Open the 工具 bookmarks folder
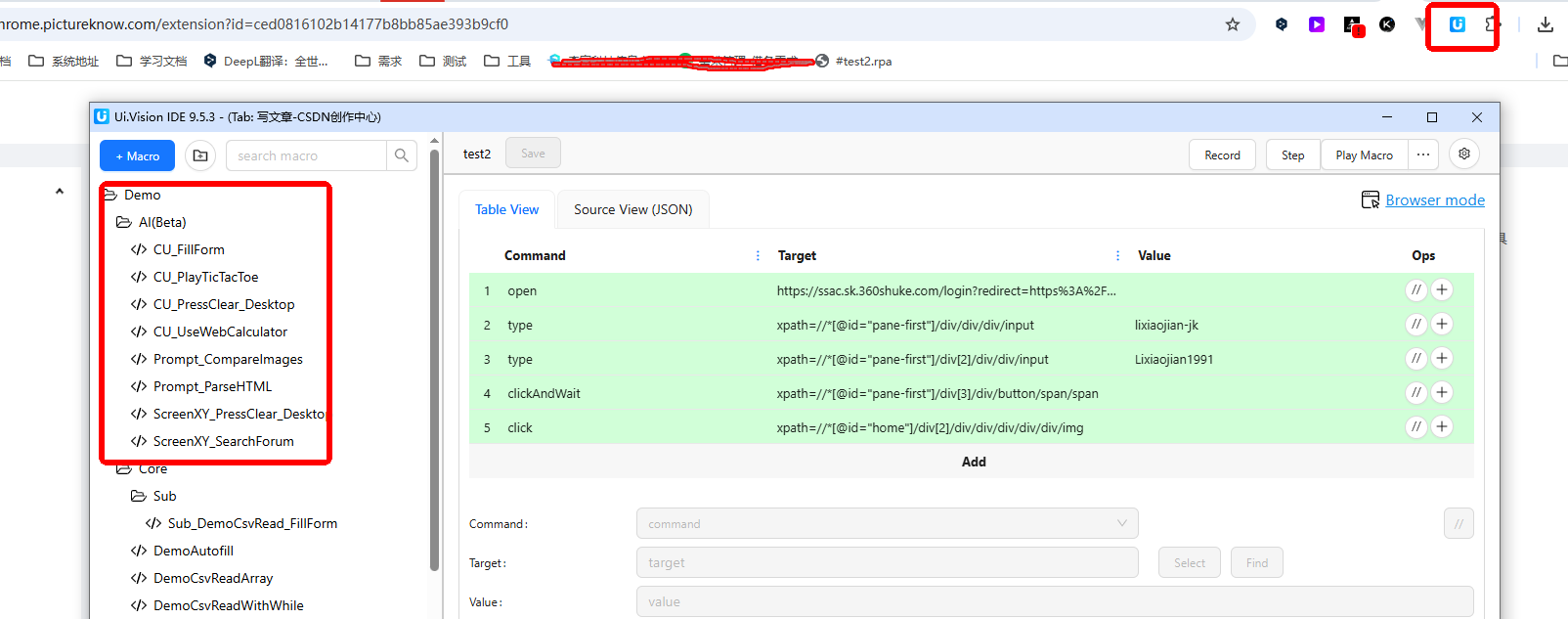This screenshot has height=619, width=1568. (x=507, y=61)
